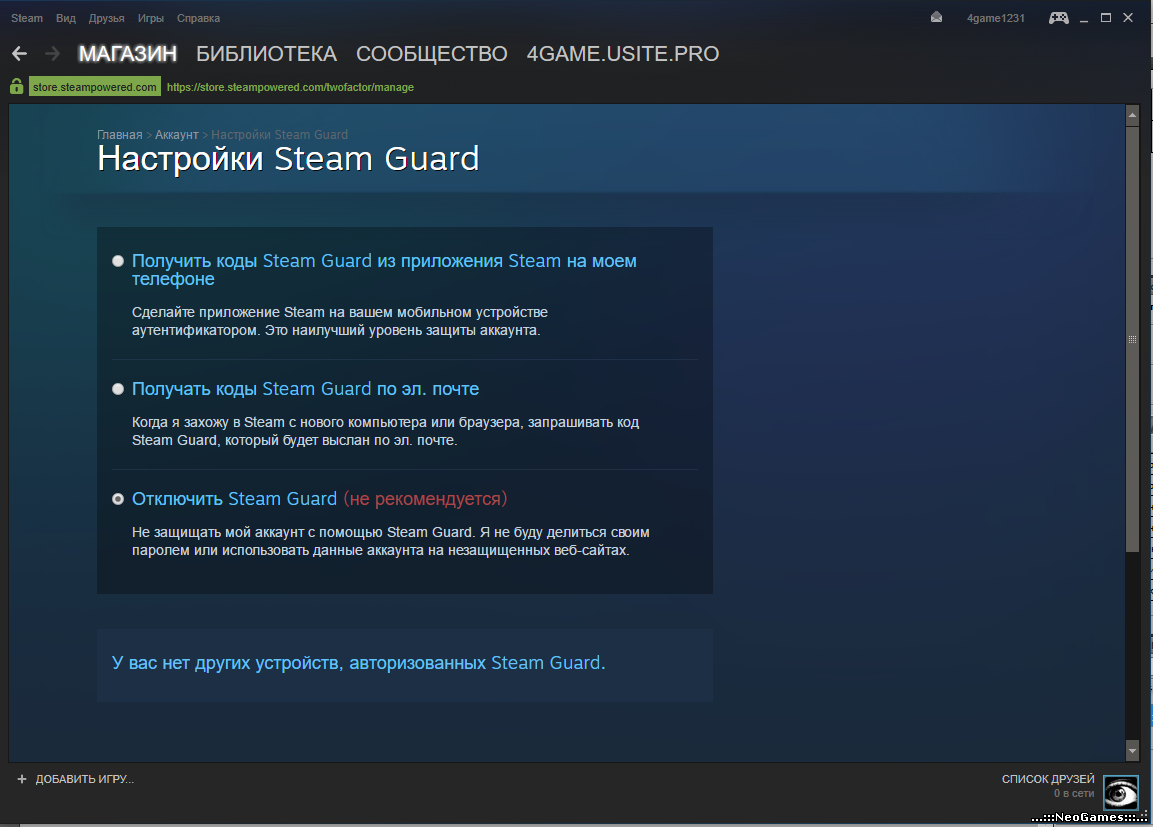Open СПИСОК ДРУЗЕЙ friends list
Image resolution: width=1153 pixels, height=827 pixels.
coord(1048,778)
